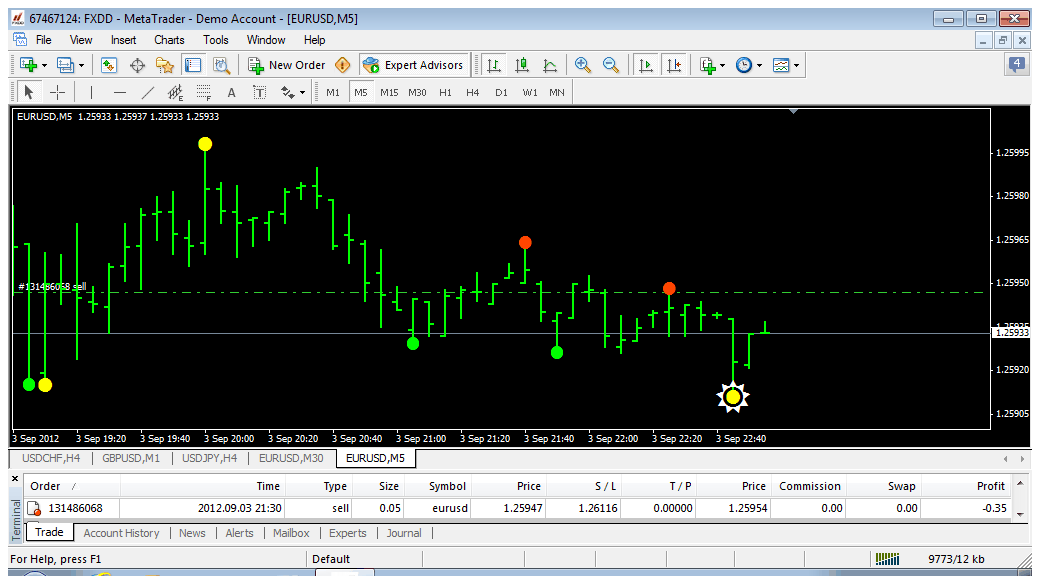Click the chart shift triangle marker
Viewport: 1040px width, 576px height.
point(793,111)
